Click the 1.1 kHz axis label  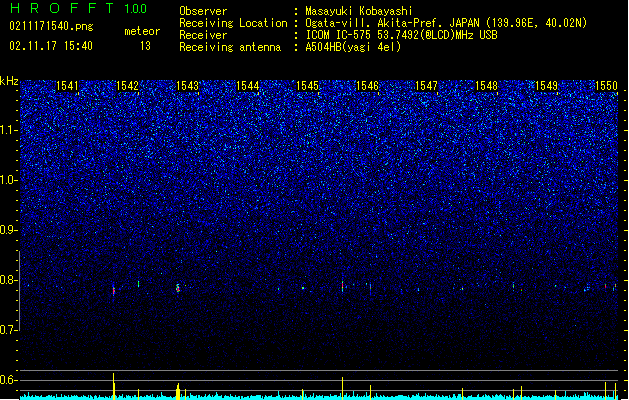click(x=8, y=130)
